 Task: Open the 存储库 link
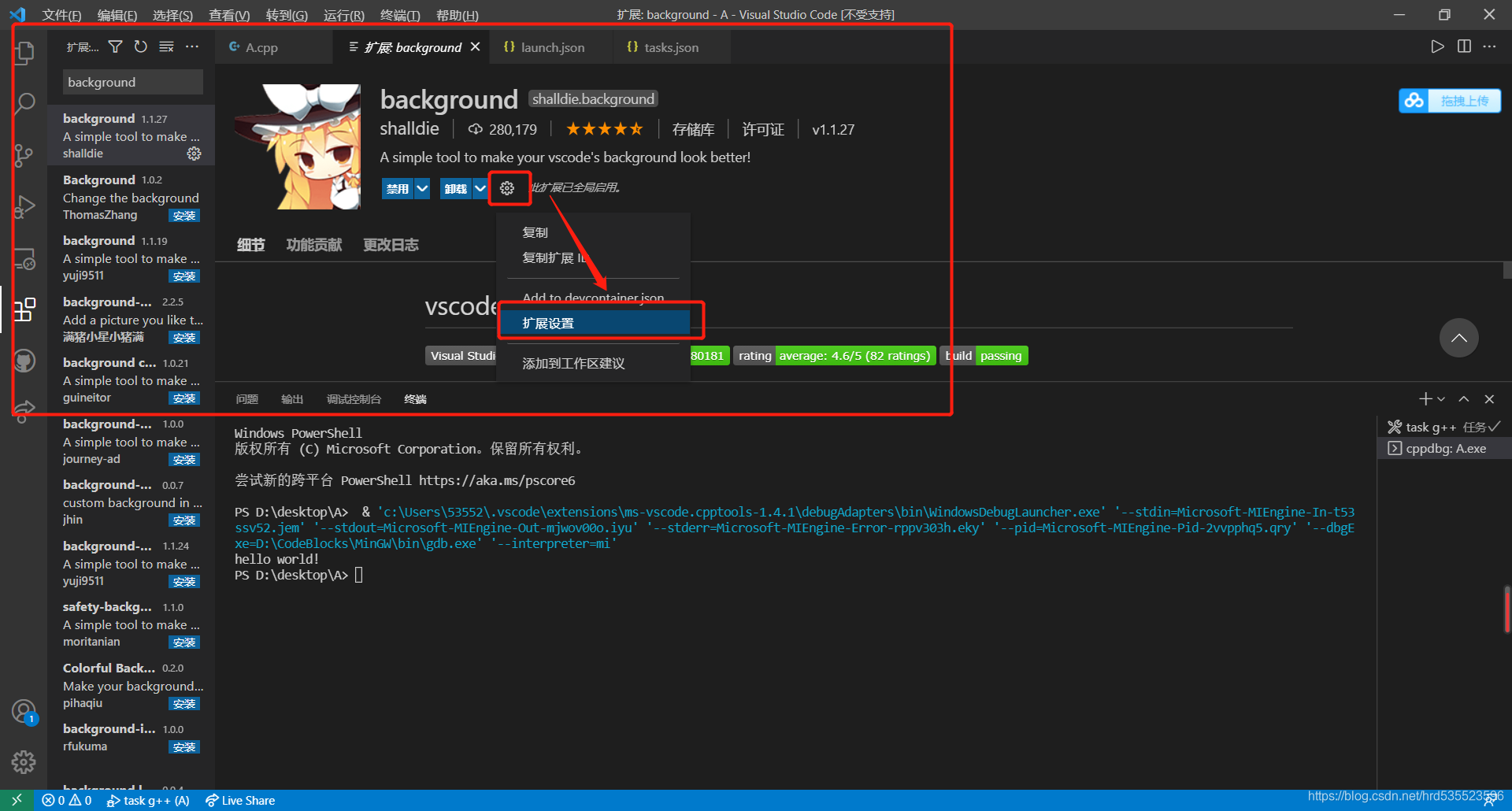click(693, 129)
